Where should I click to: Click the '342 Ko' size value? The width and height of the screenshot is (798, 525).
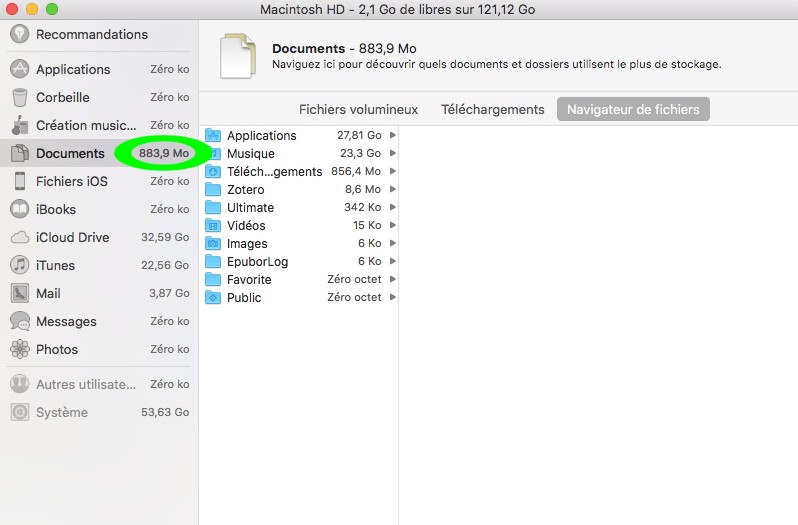362,207
